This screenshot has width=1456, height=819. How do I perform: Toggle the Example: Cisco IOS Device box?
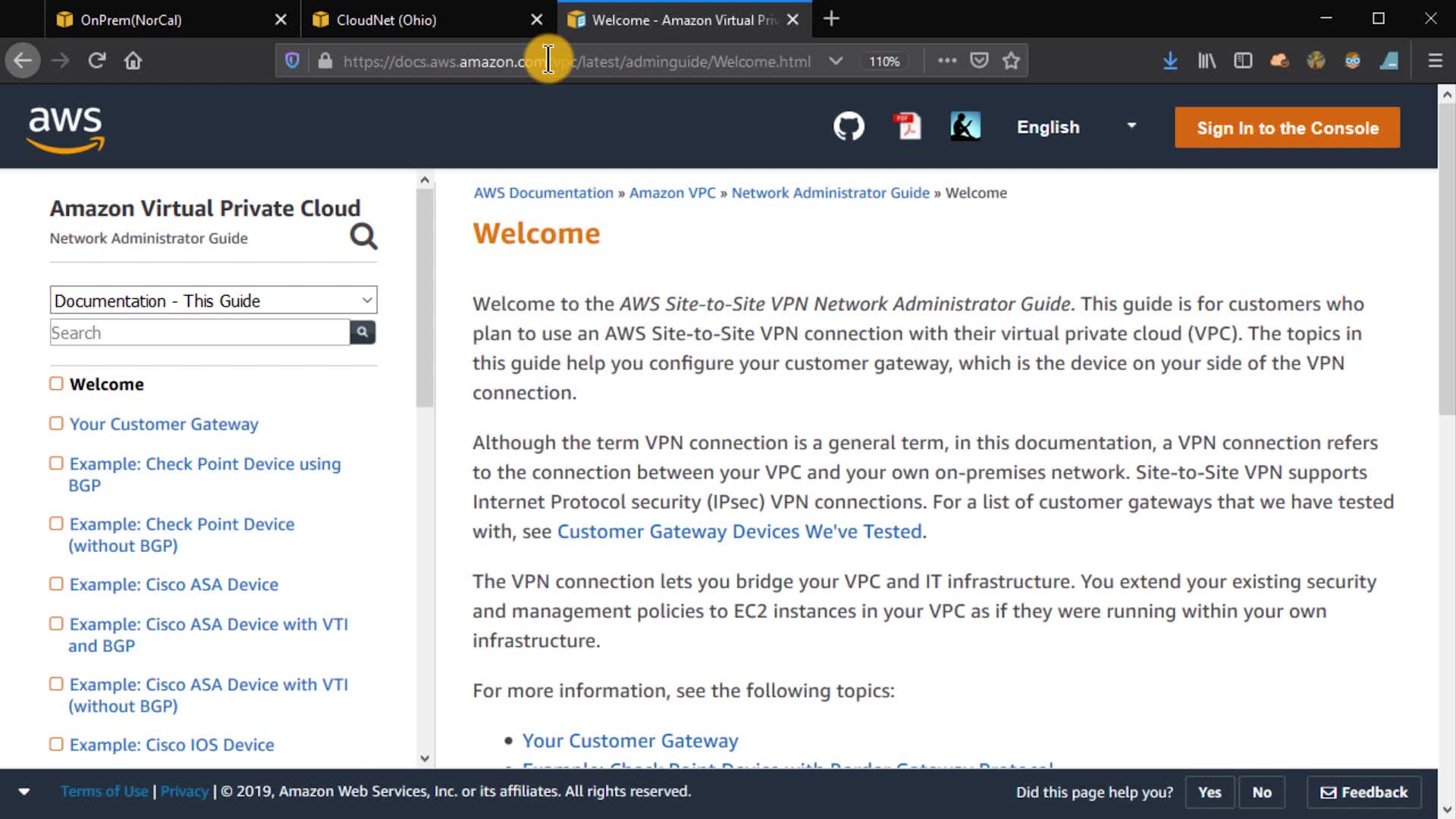click(56, 744)
